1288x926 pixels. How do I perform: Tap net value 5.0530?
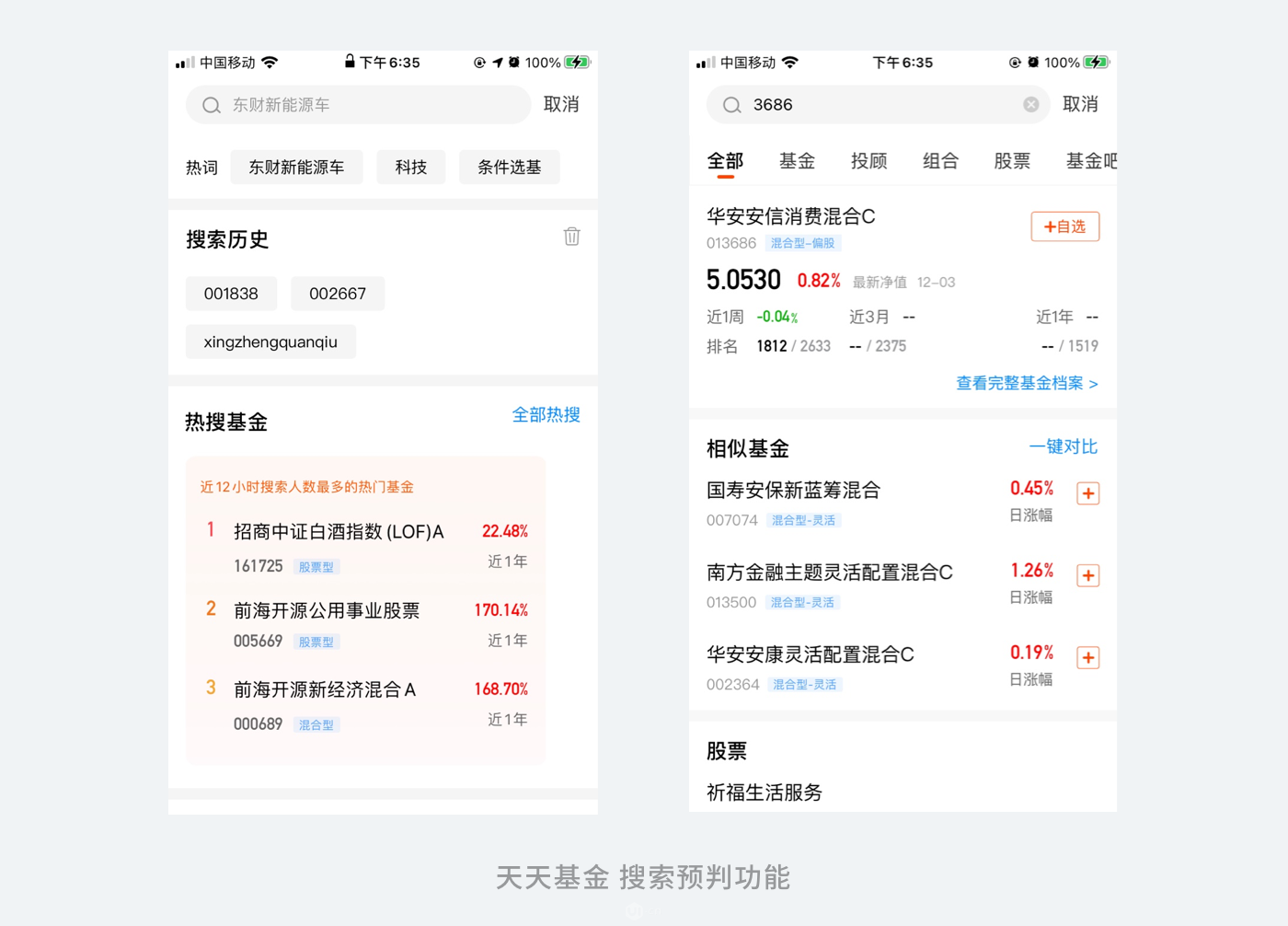(743, 280)
